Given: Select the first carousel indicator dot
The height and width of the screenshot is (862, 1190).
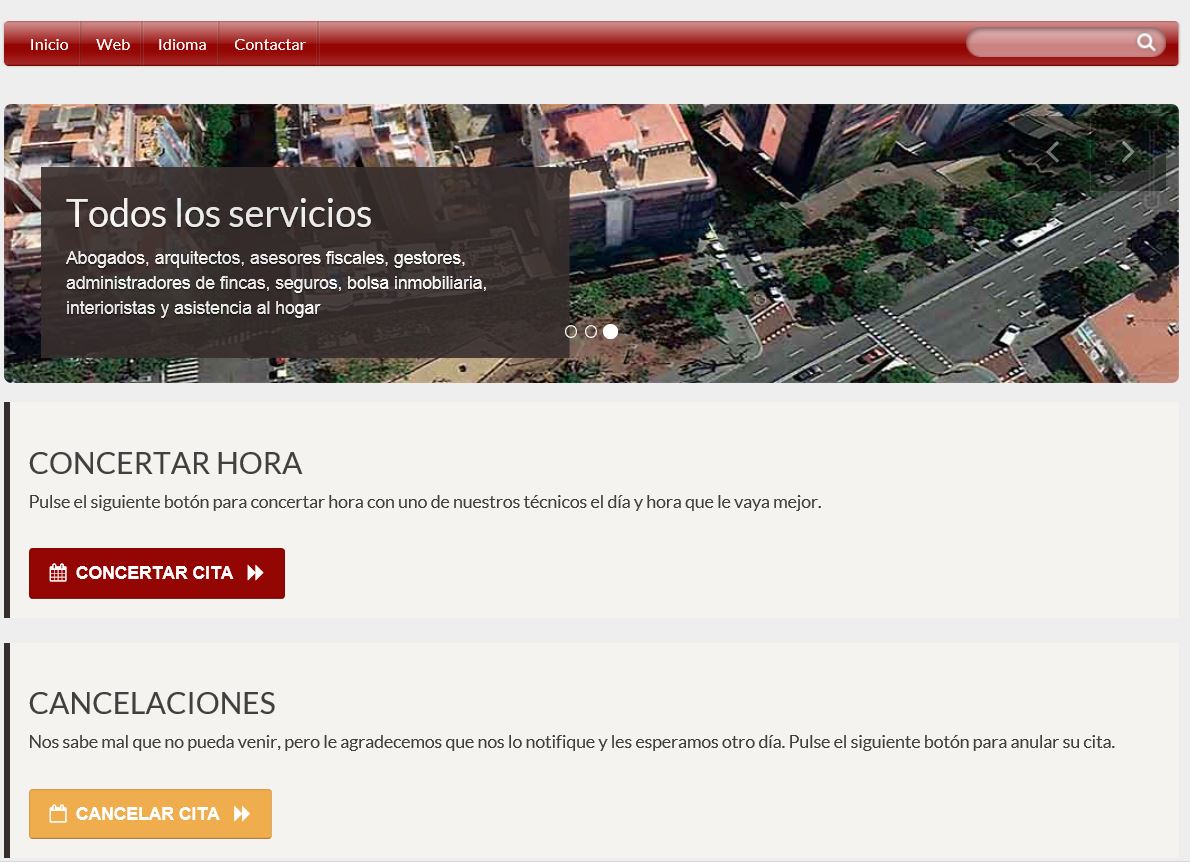Looking at the screenshot, I should point(571,331).
